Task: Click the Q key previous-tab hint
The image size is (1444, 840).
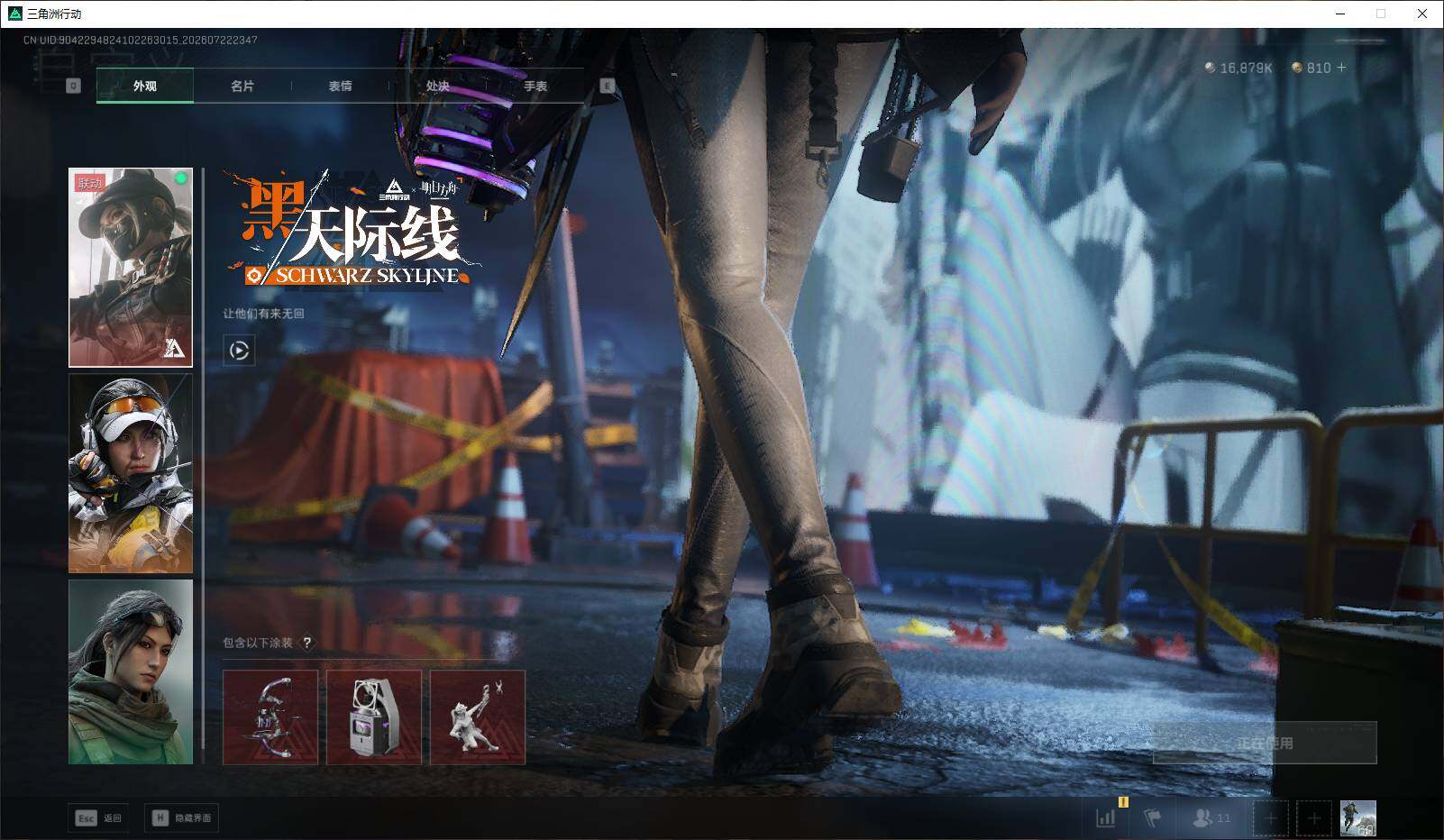Action: pyautogui.click(x=73, y=86)
